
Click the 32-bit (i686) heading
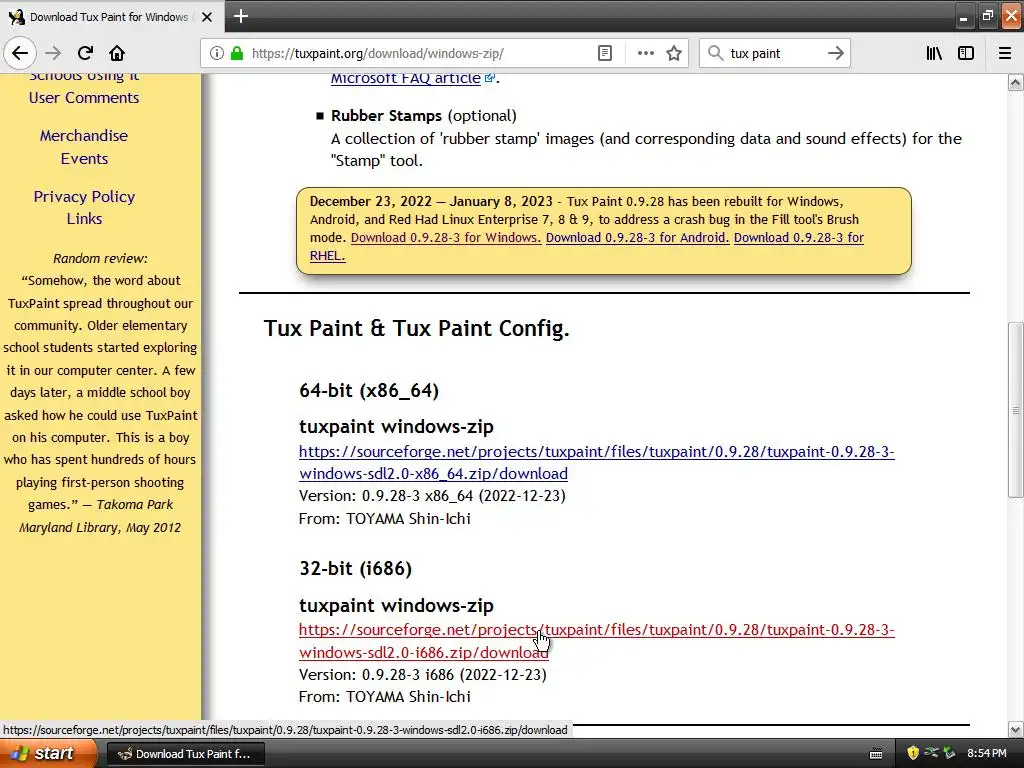pos(355,569)
